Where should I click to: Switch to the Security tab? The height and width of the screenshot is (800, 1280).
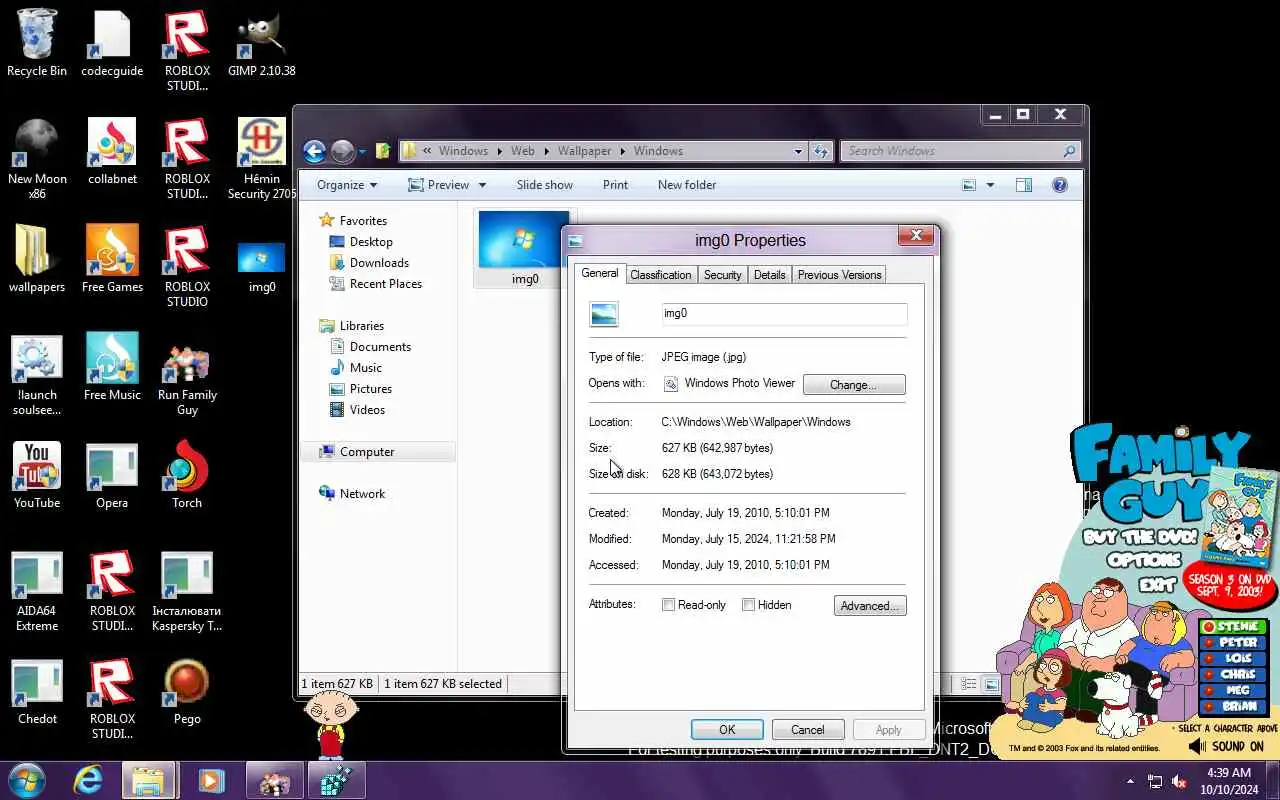point(722,275)
